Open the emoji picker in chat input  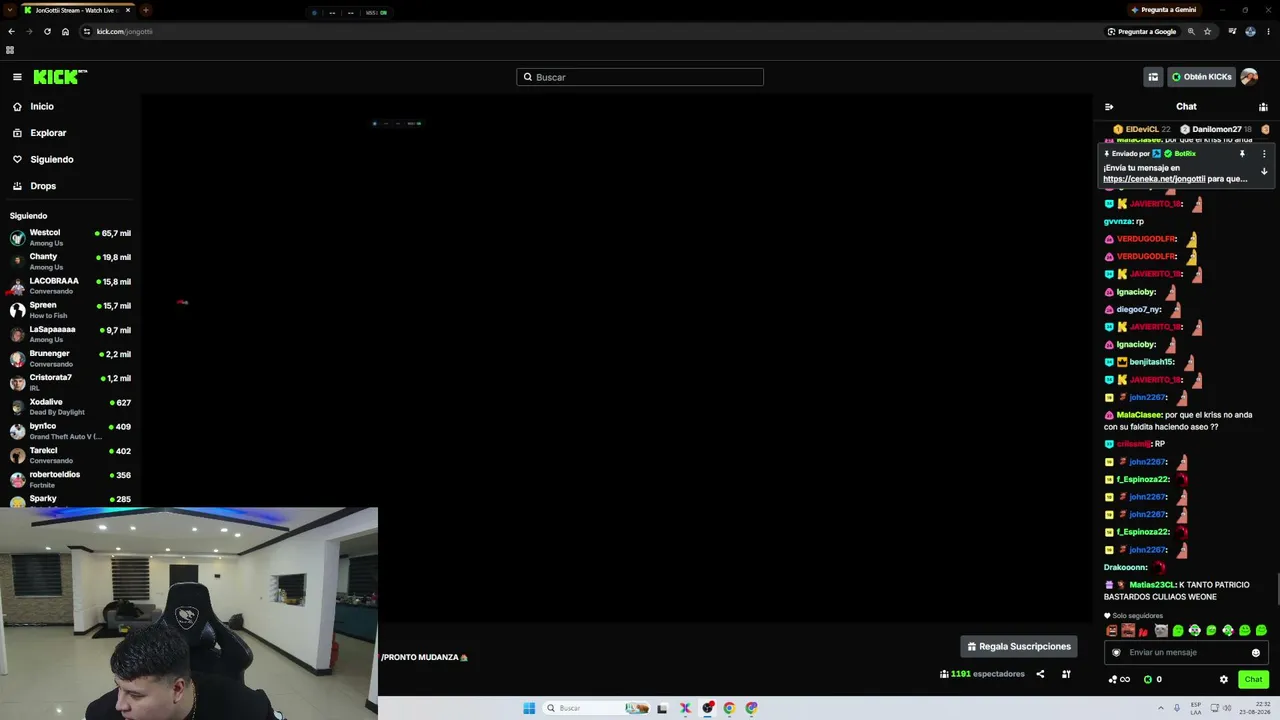[x=1256, y=653]
